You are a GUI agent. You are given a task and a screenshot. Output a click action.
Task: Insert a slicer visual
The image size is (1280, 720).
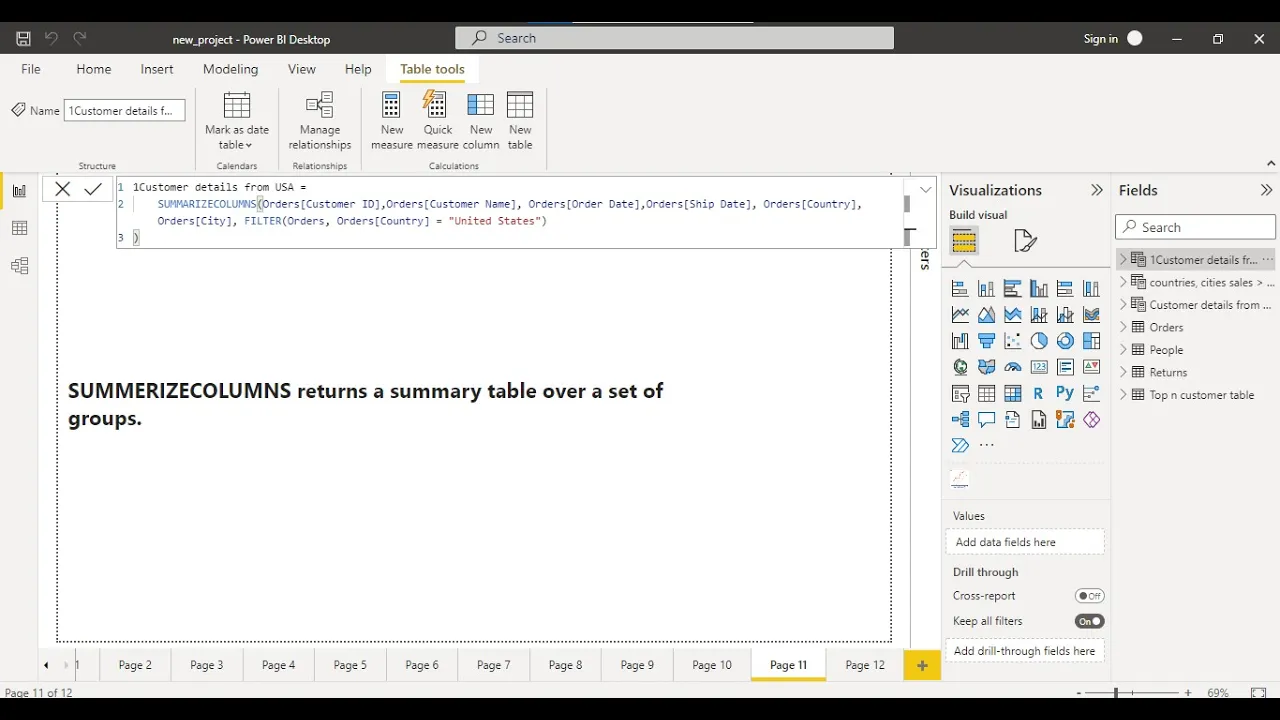pyautogui.click(x=960, y=393)
